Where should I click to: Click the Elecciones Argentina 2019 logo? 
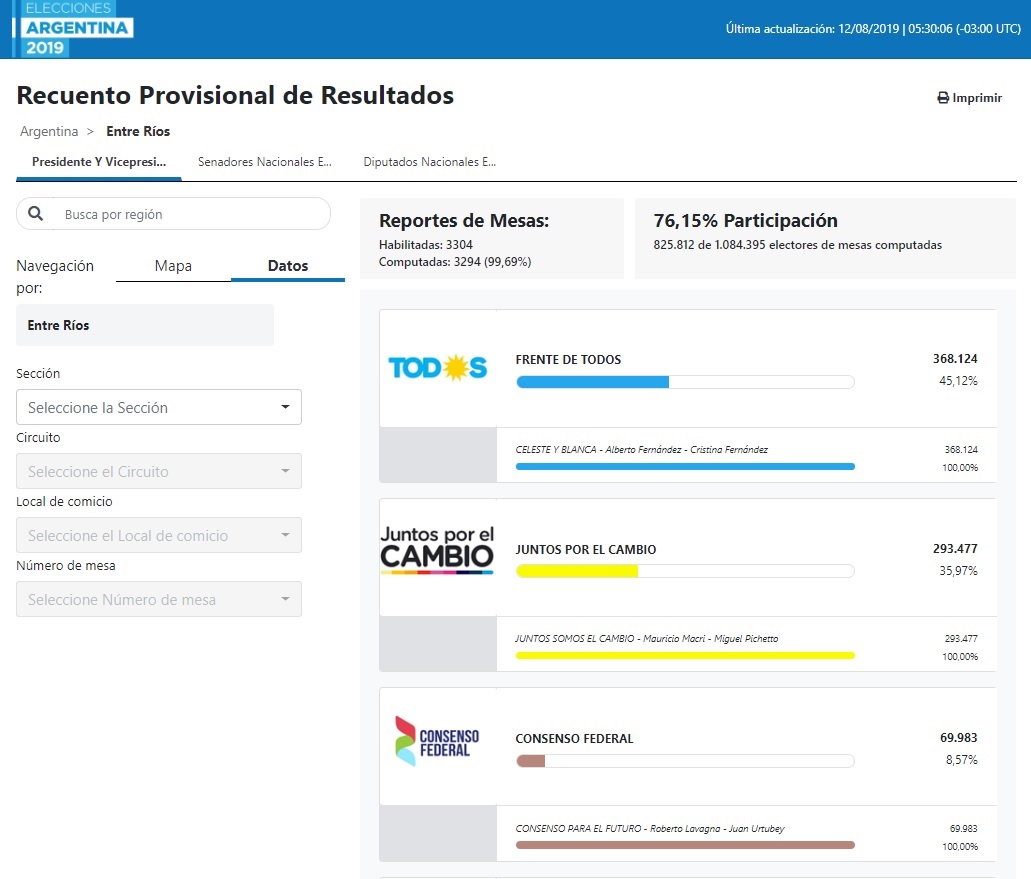point(73,28)
